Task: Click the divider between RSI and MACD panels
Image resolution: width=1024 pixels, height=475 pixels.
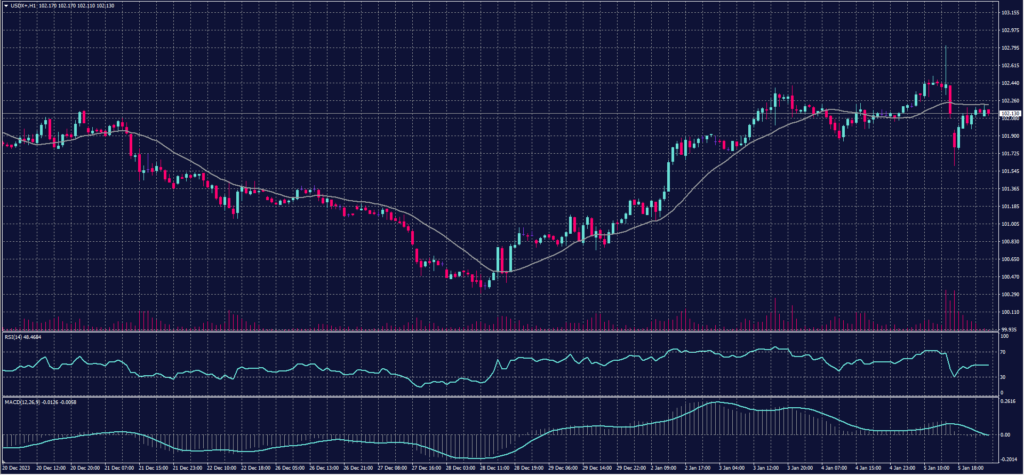Action: pos(500,396)
